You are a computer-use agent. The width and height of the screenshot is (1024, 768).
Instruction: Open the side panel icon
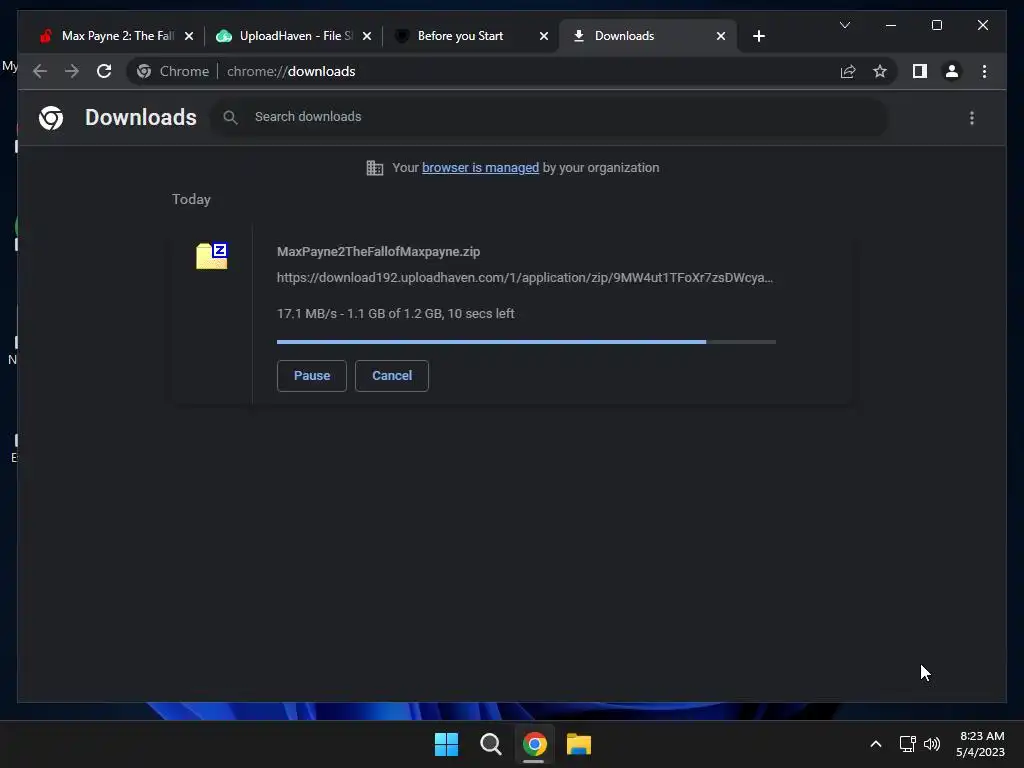point(920,71)
